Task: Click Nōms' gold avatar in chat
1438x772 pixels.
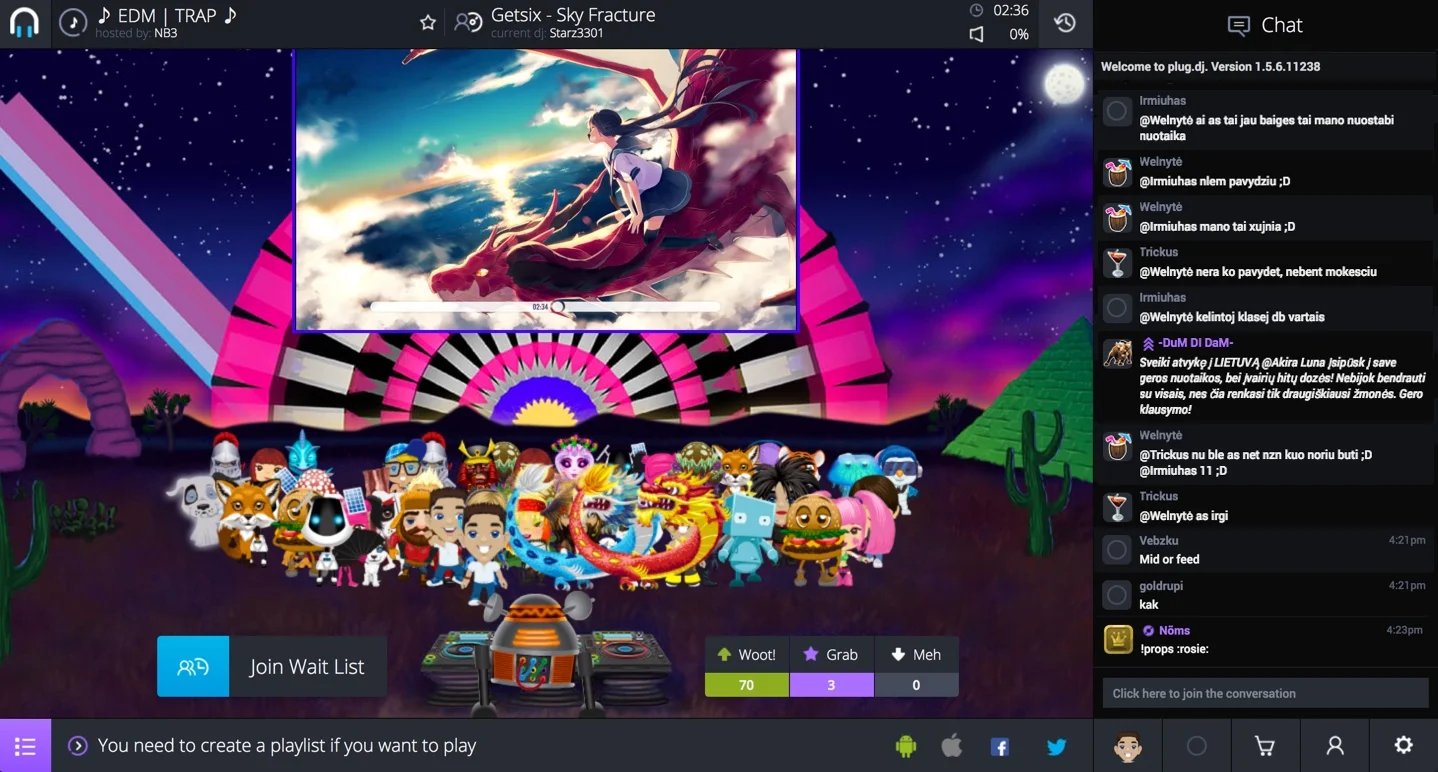Action: [1117, 639]
